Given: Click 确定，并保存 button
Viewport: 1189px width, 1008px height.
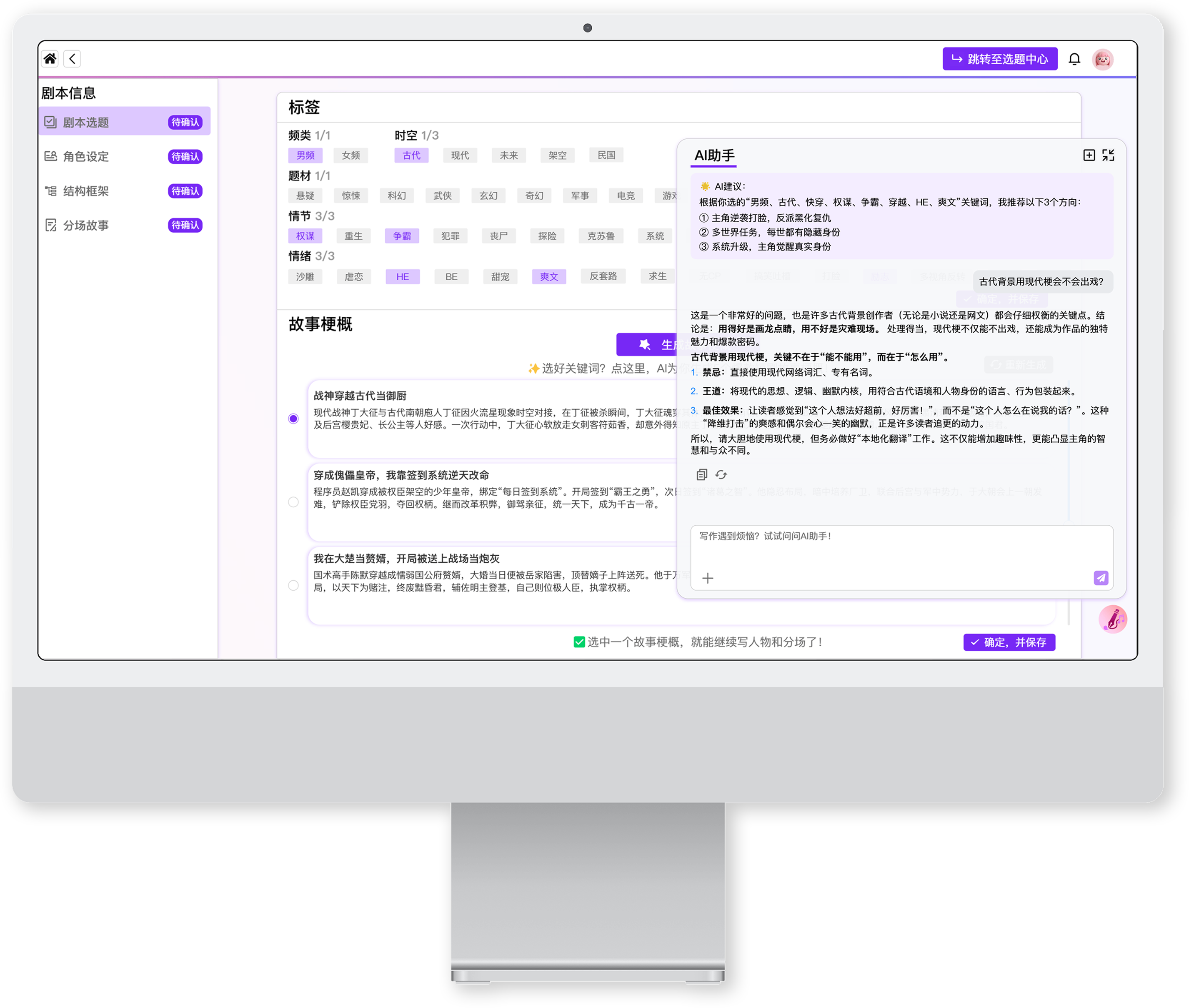Looking at the screenshot, I should tap(1009, 642).
